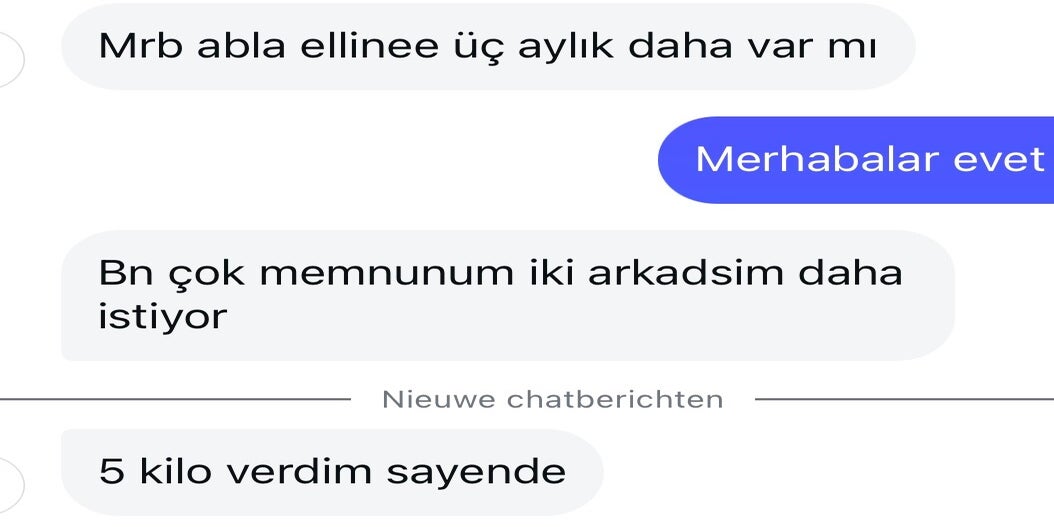This screenshot has width=1054, height=527.
Task: Select the "Bn çok memnunum" message bubble
Action: pyautogui.click(x=507, y=295)
